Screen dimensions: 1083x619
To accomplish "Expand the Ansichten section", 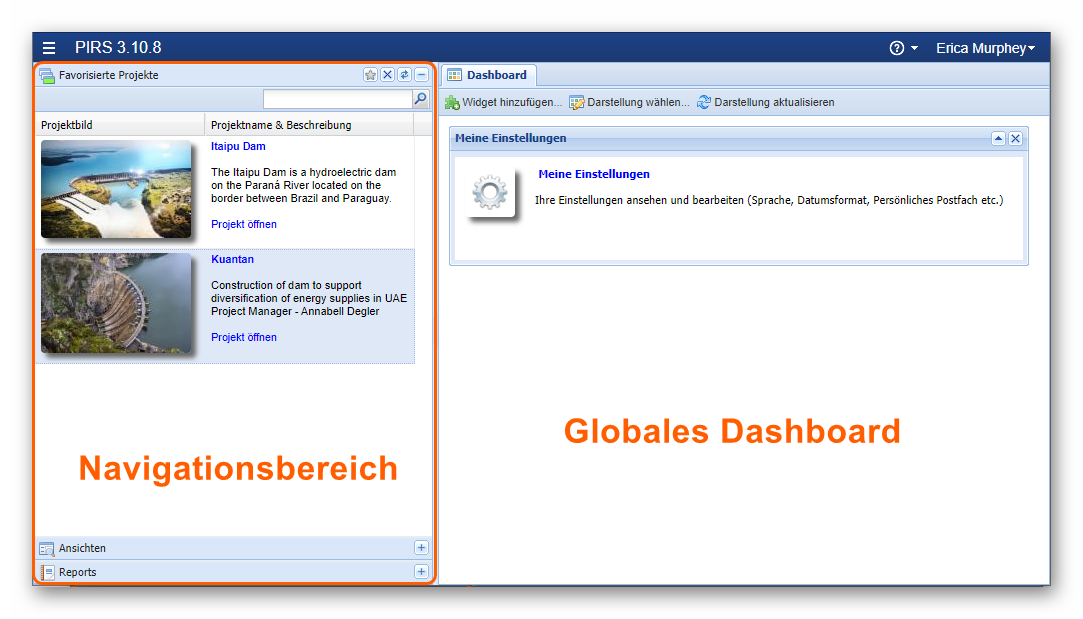I will [421, 547].
